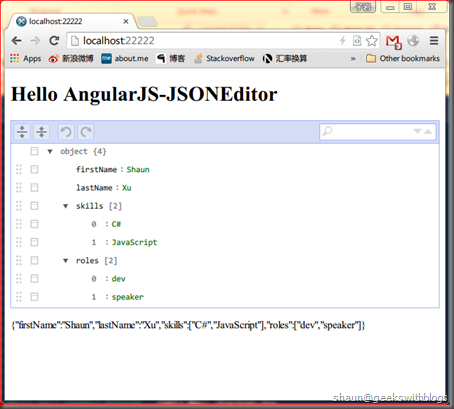Screen dimensions: 454x409
Task: Close the localhost:22222 tab
Action: point(126,22)
